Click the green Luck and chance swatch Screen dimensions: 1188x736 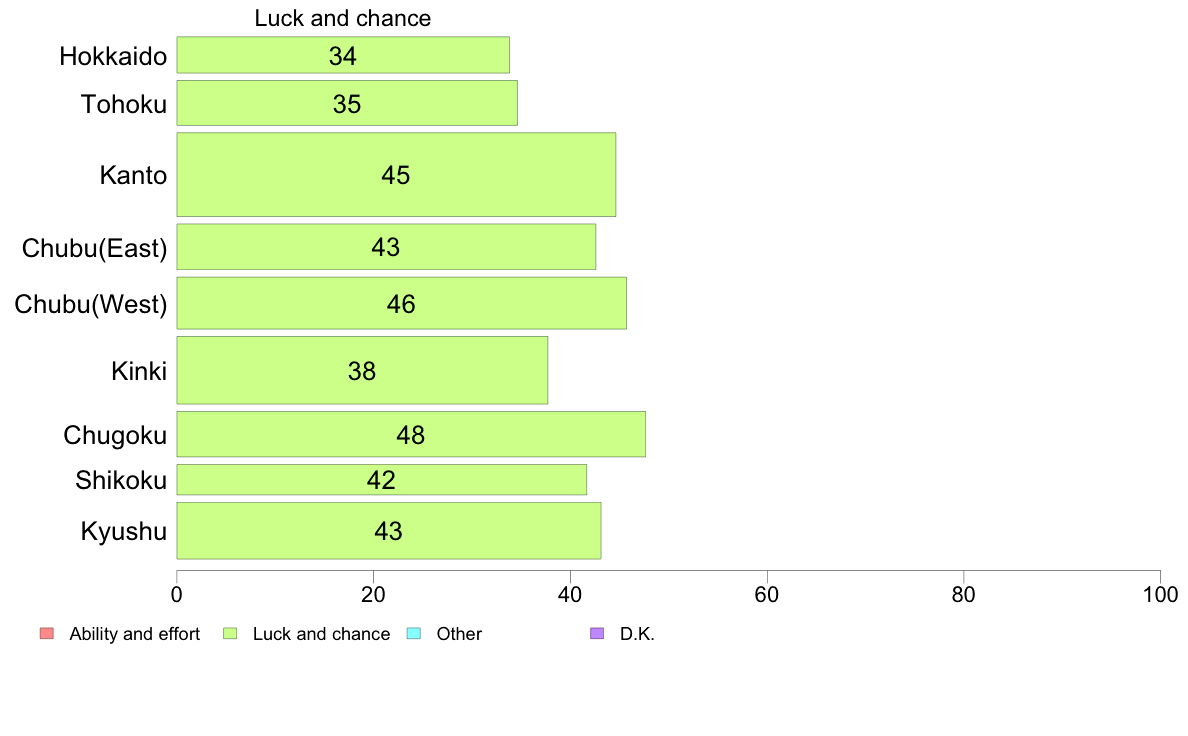[230, 634]
